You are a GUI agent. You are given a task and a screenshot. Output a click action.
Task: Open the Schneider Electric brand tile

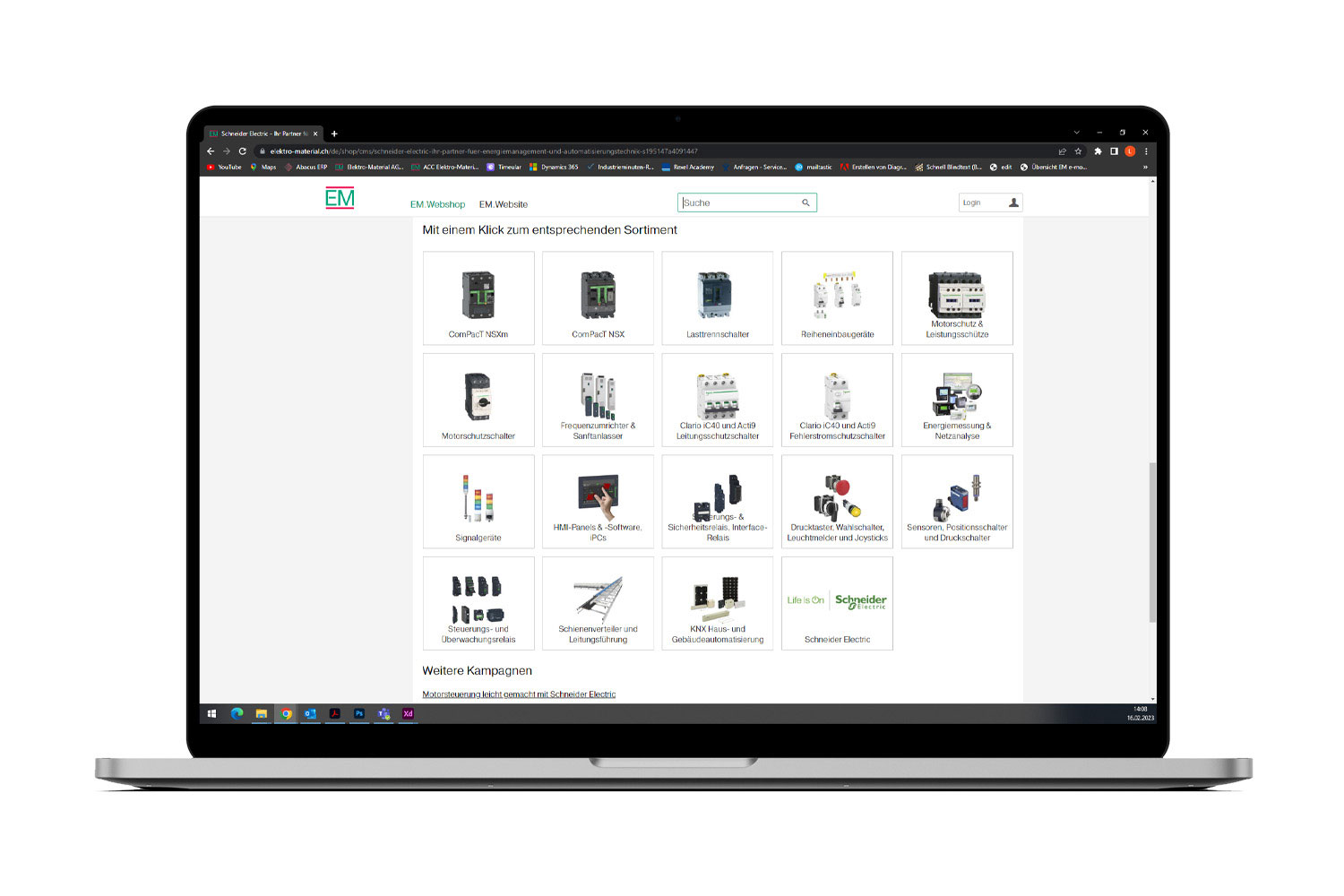[837, 603]
